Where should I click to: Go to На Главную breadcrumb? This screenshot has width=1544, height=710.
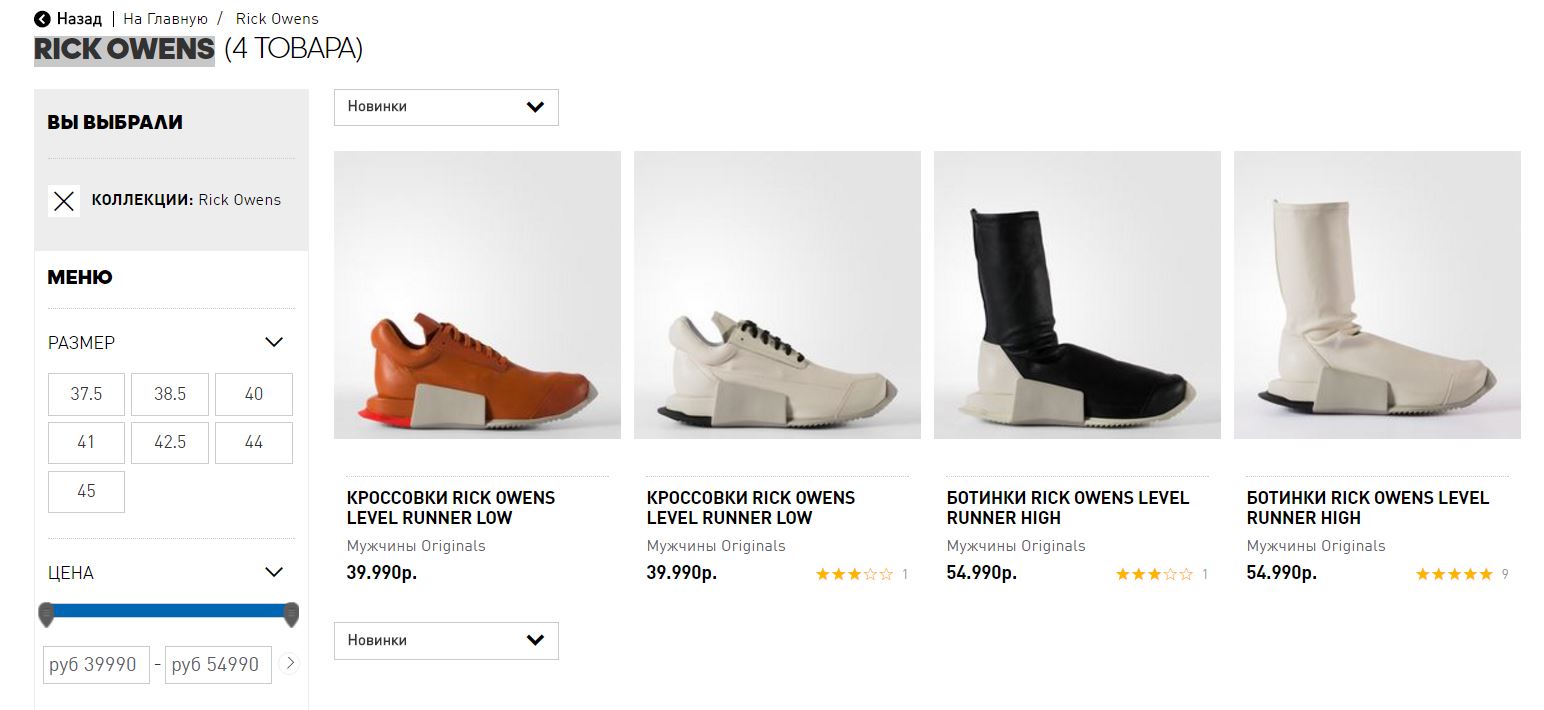pyautogui.click(x=166, y=19)
